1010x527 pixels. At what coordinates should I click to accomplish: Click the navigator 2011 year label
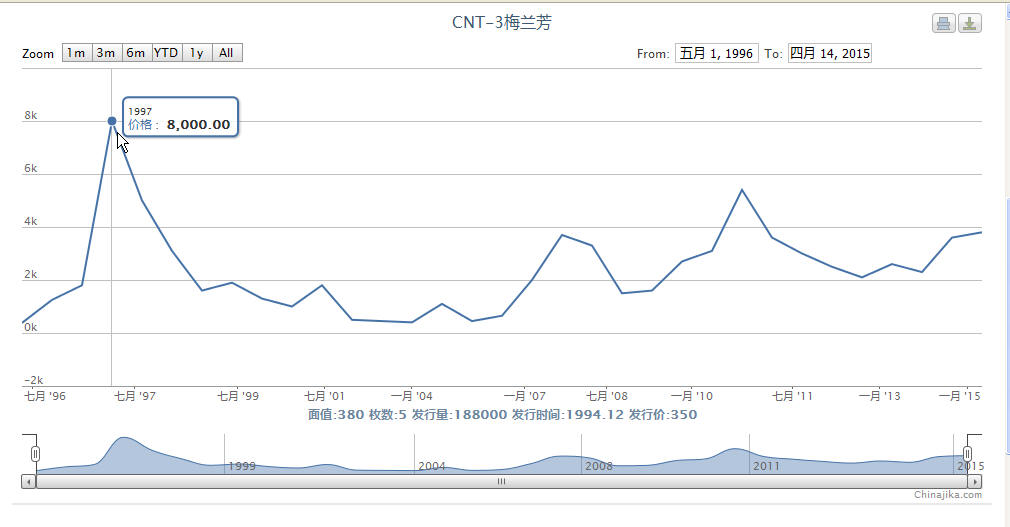click(767, 466)
